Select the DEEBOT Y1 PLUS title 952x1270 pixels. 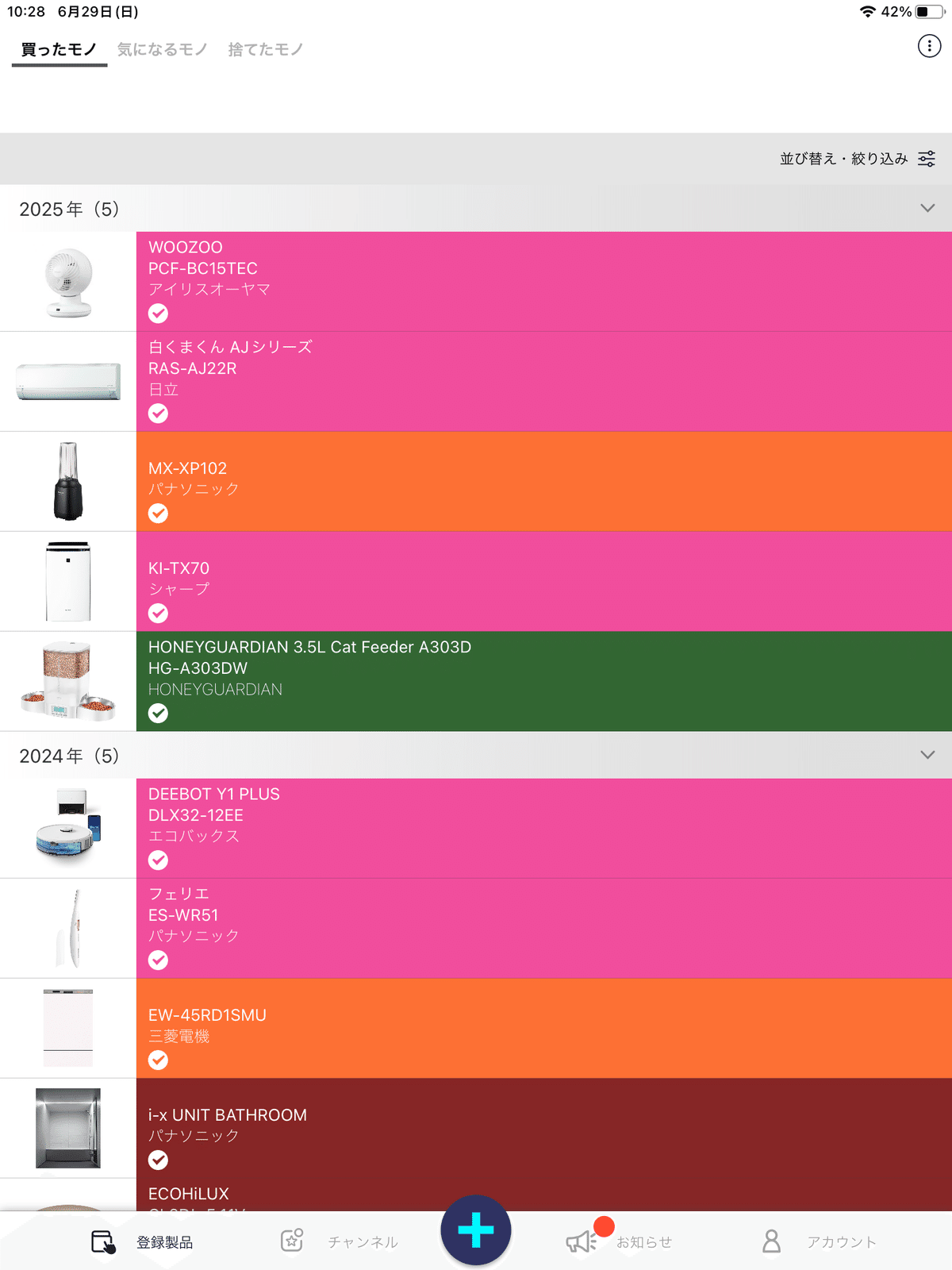214,794
